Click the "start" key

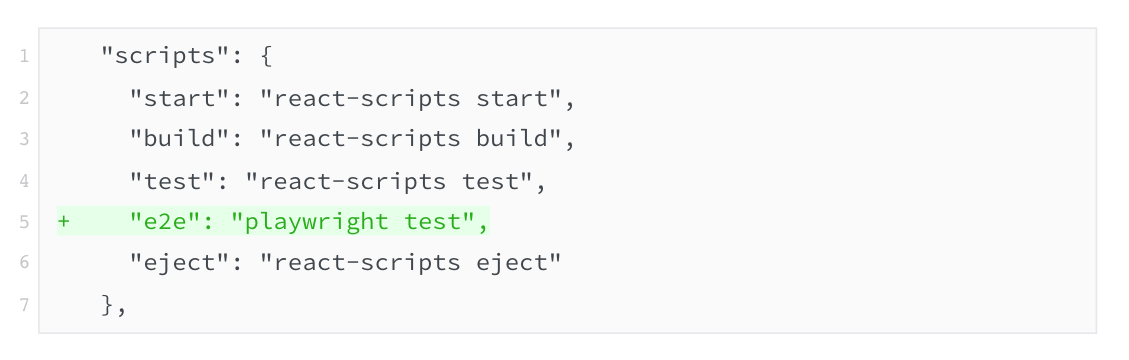173,98
